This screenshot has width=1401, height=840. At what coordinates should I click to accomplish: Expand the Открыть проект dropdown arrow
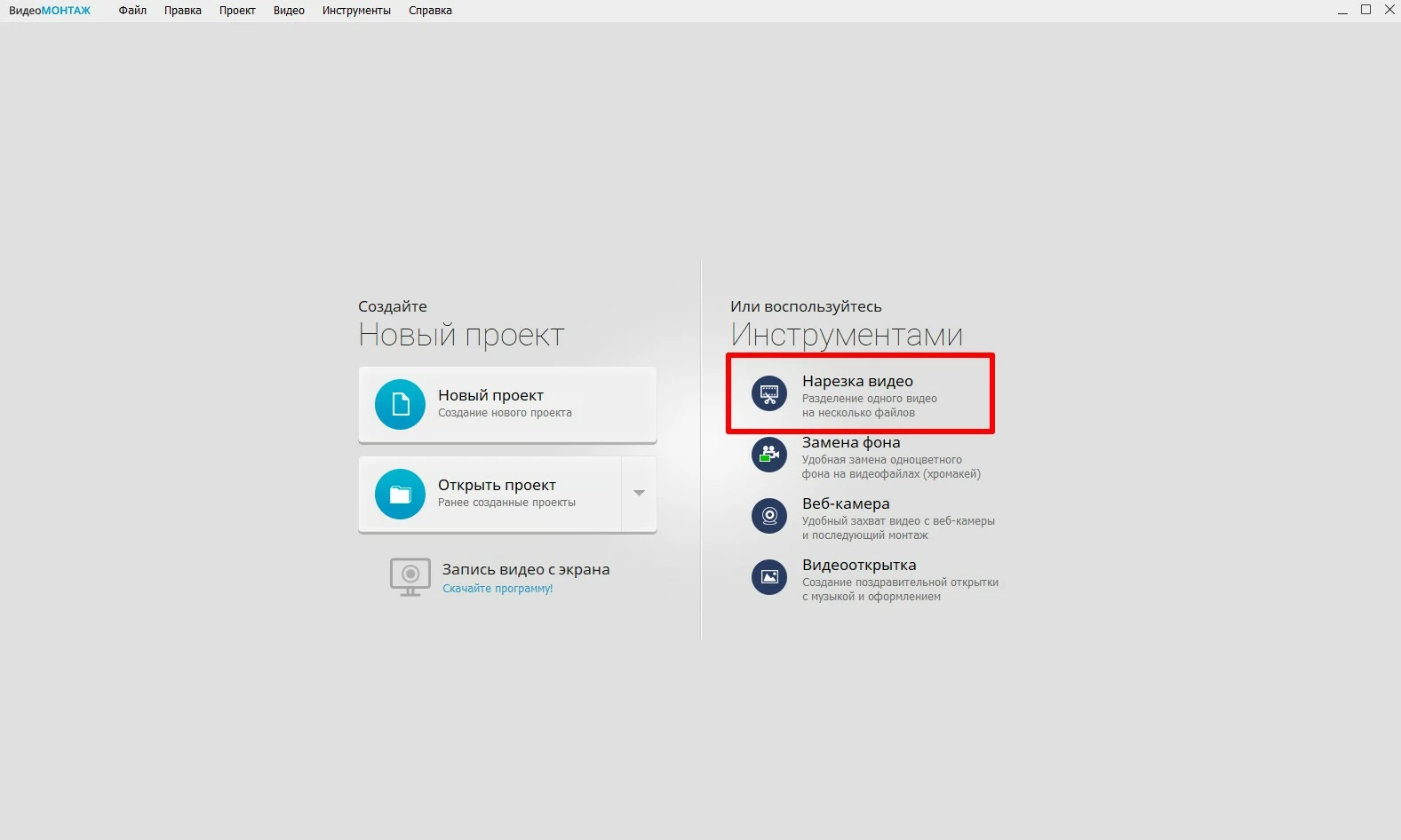[639, 493]
